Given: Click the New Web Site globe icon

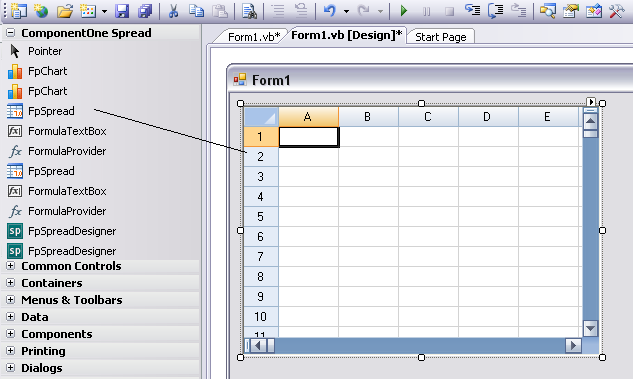Looking at the screenshot, I should coord(41,11).
